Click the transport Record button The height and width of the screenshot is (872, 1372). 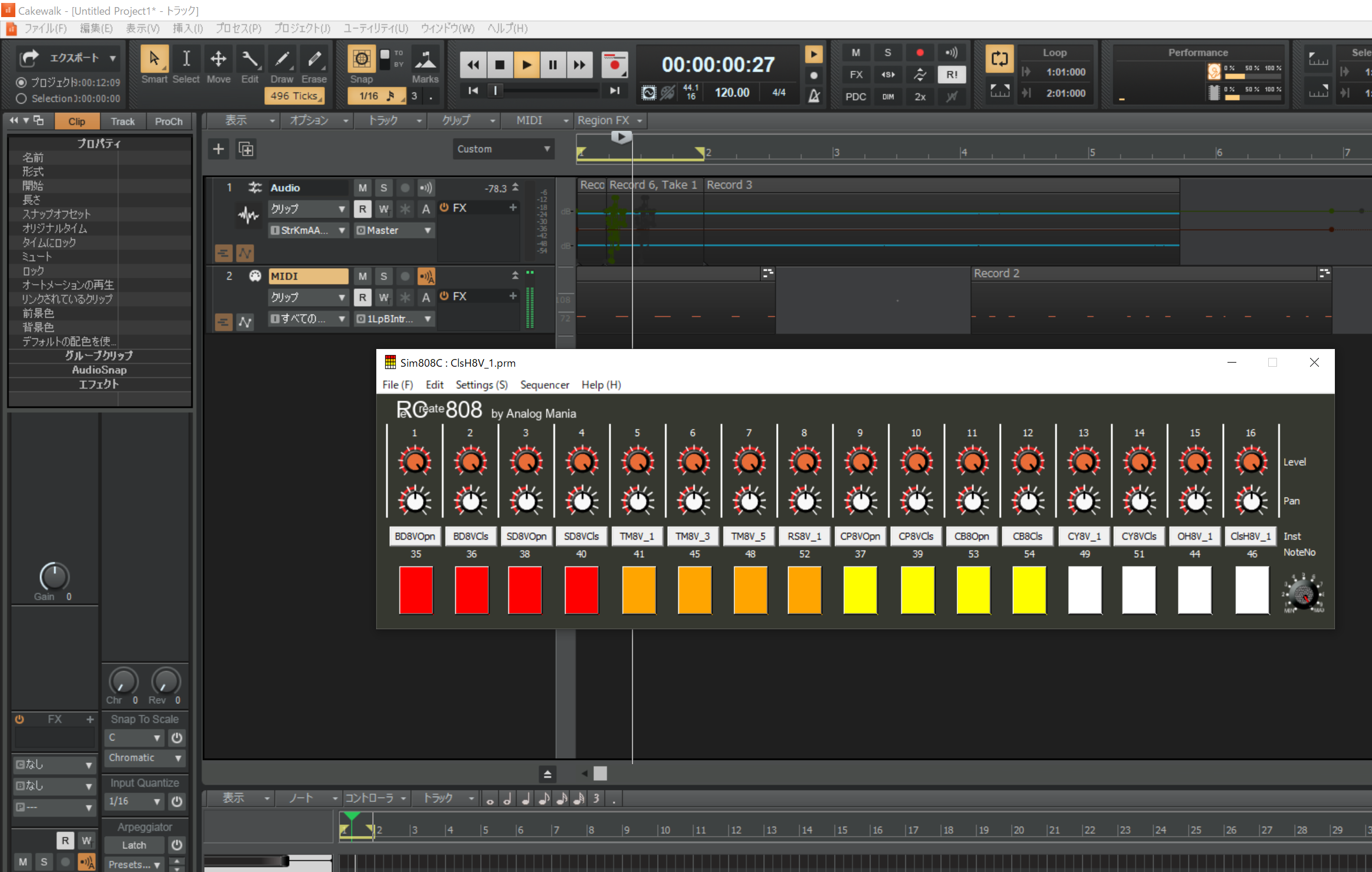(615, 65)
